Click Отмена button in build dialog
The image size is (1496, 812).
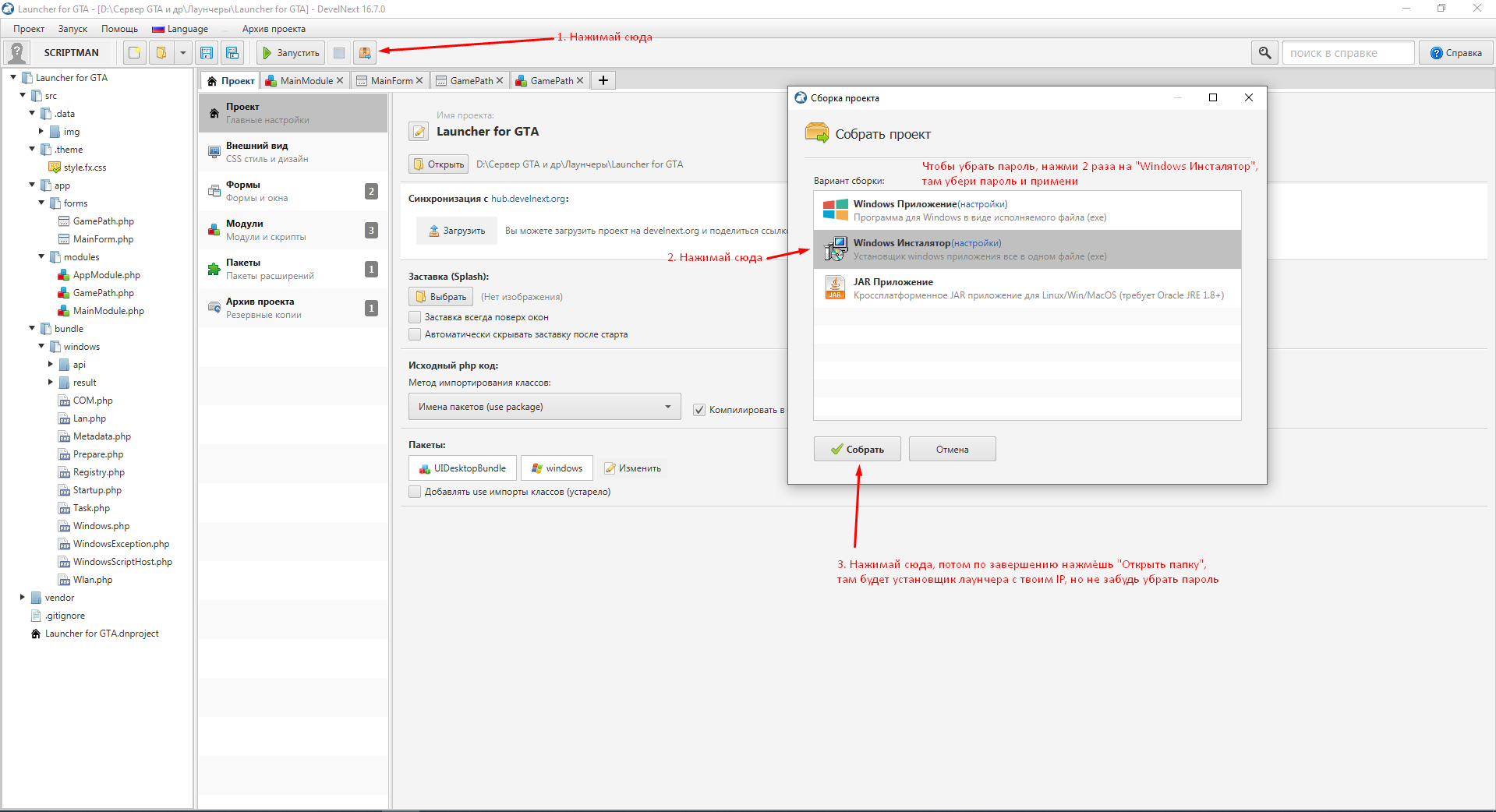952,449
